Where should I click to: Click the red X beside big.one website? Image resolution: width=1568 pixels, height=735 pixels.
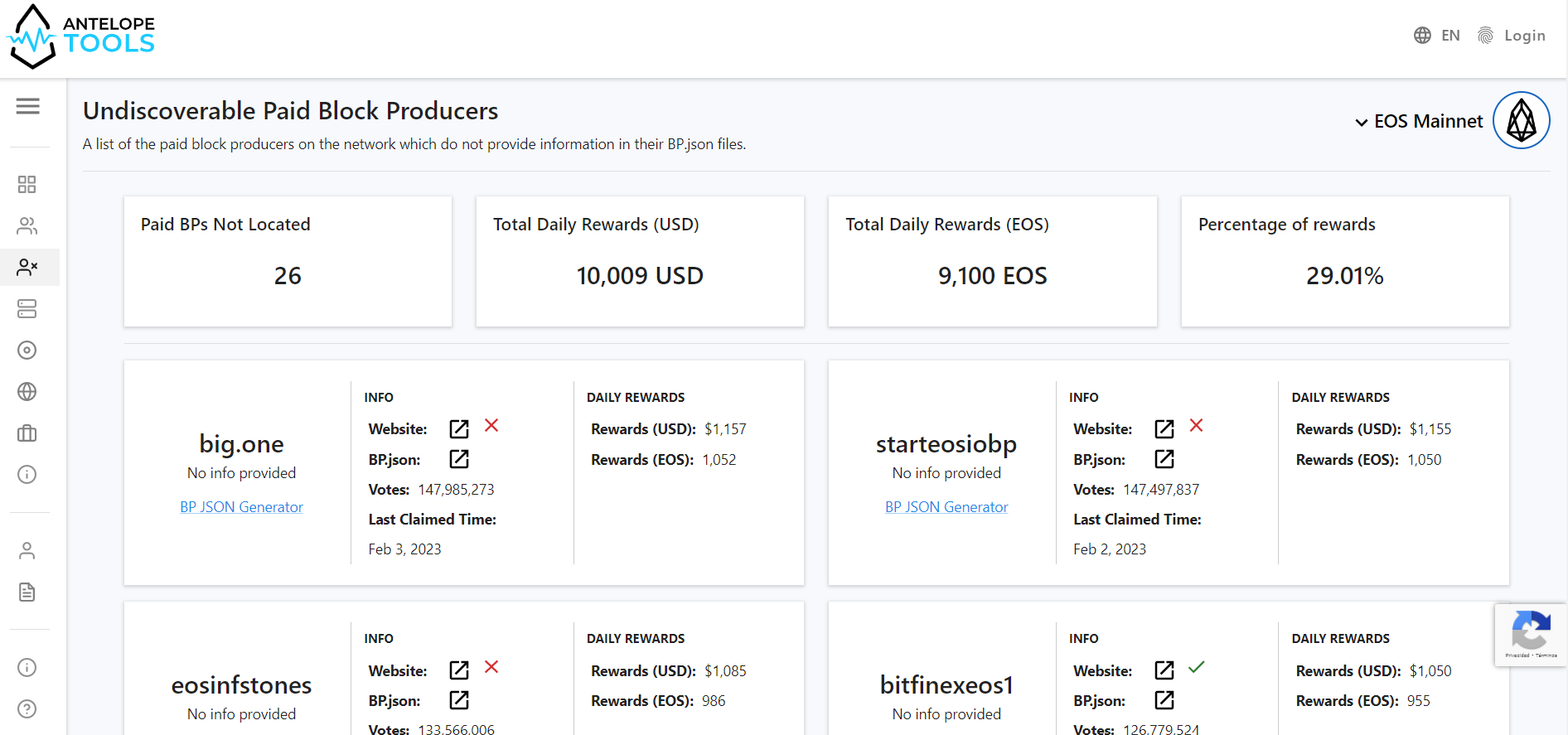coord(491,425)
